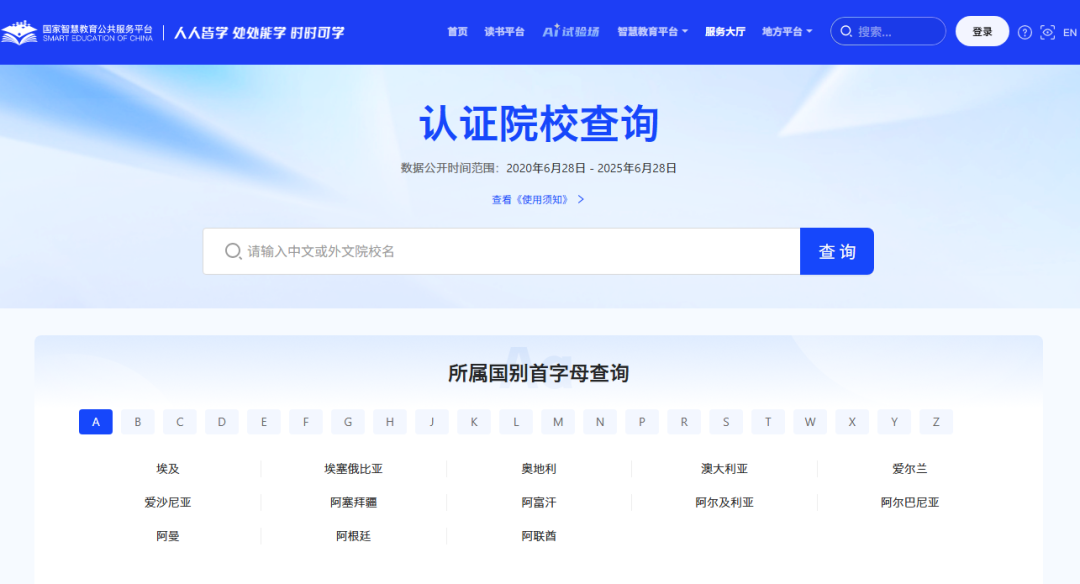Select letter tab T
This screenshot has height=584, width=1080.
tap(768, 422)
